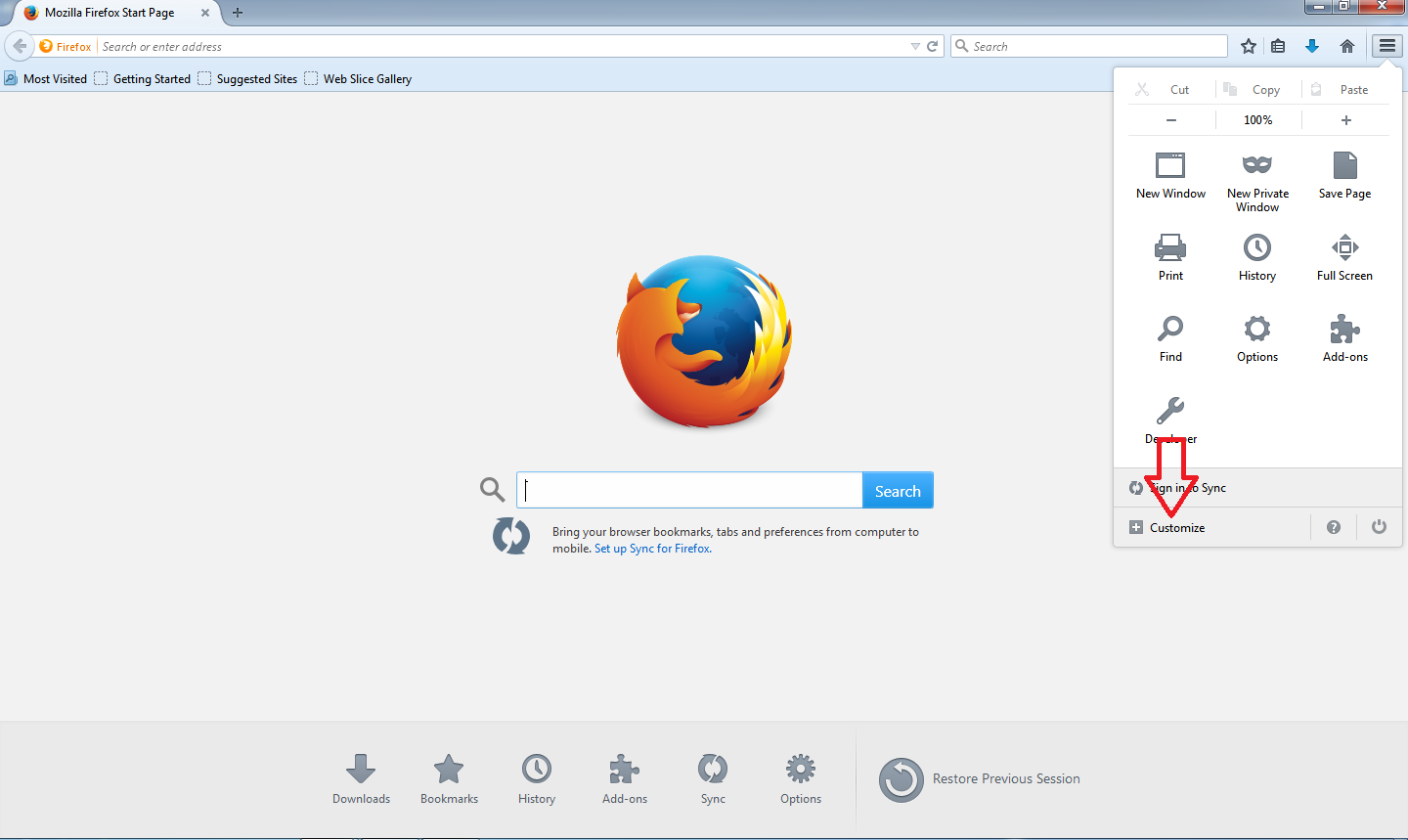Open Add-ons on the start page
This screenshot has width=1408, height=840.
pyautogui.click(x=625, y=779)
